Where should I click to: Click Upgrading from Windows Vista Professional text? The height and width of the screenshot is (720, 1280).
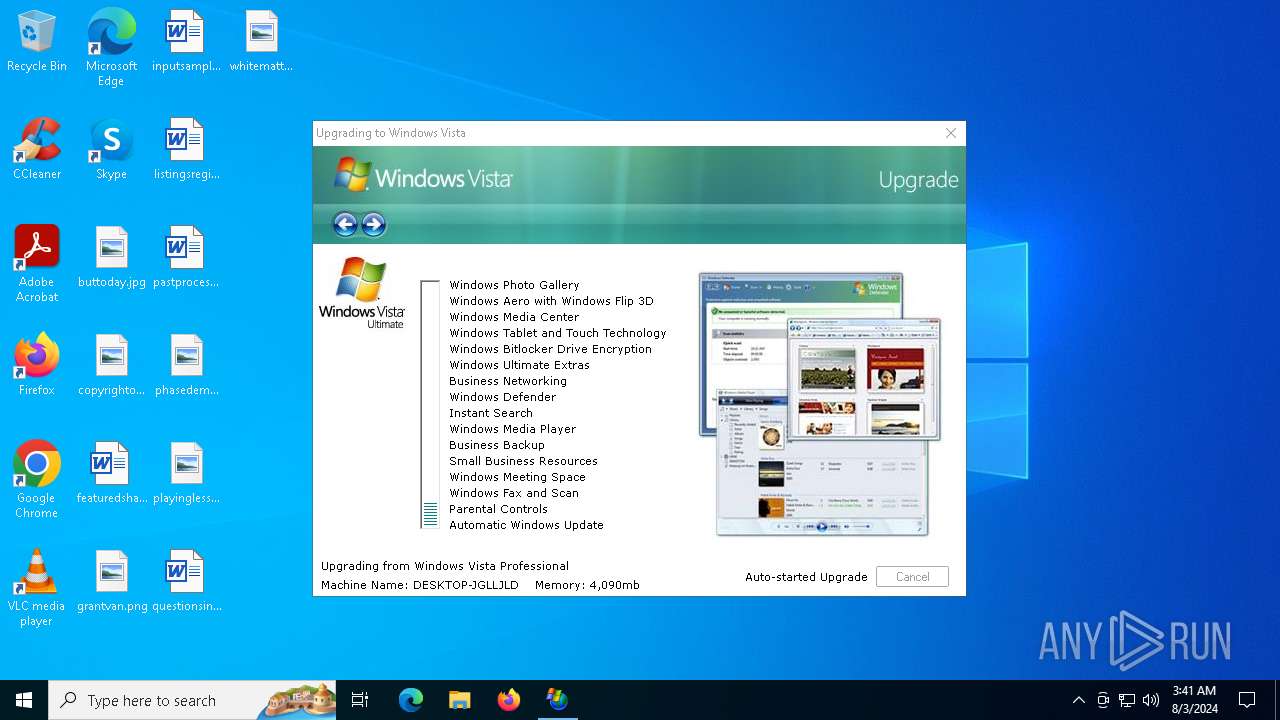coord(445,566)
